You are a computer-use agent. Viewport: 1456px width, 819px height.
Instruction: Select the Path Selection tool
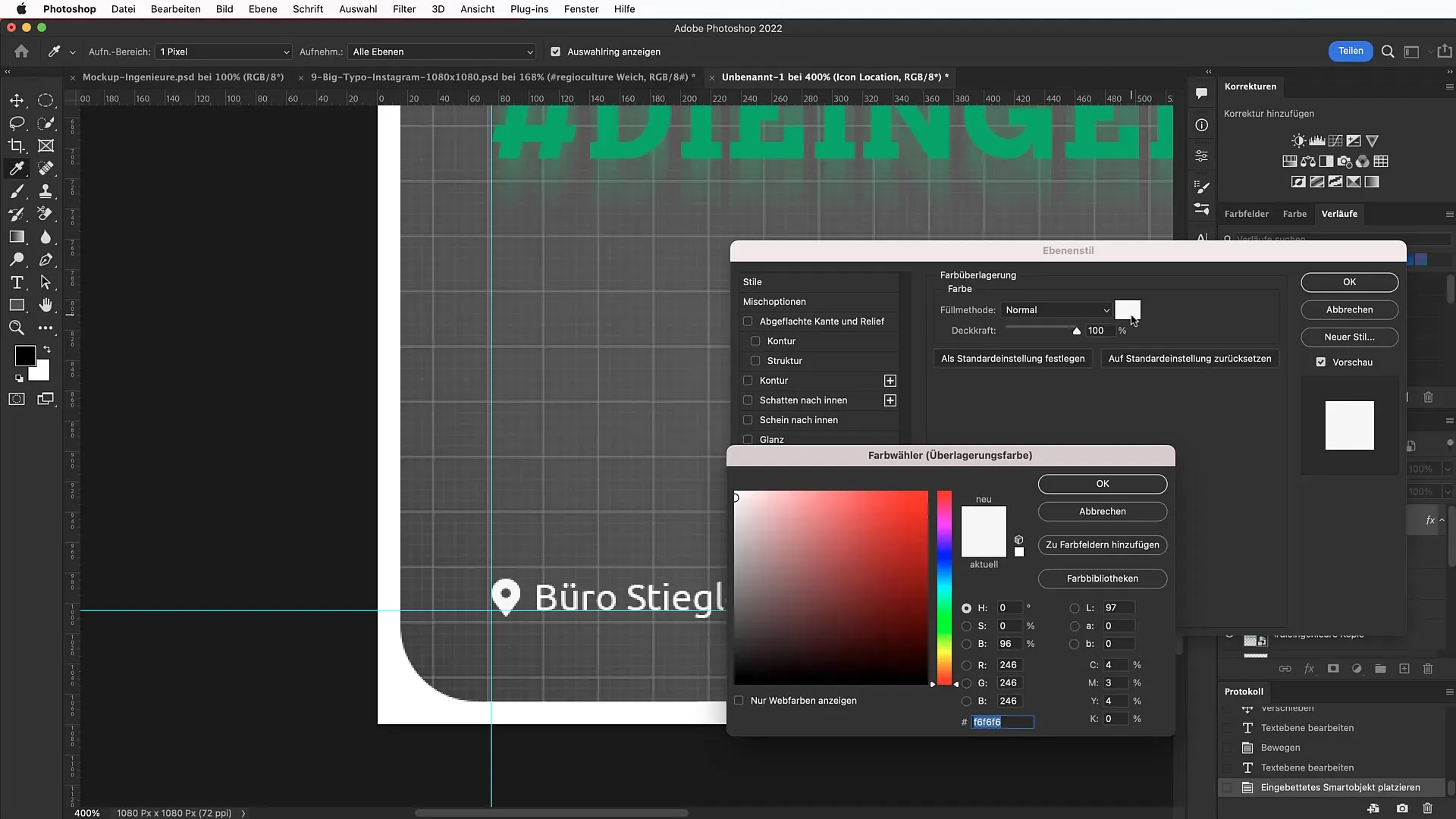click(x=45, y=282)
